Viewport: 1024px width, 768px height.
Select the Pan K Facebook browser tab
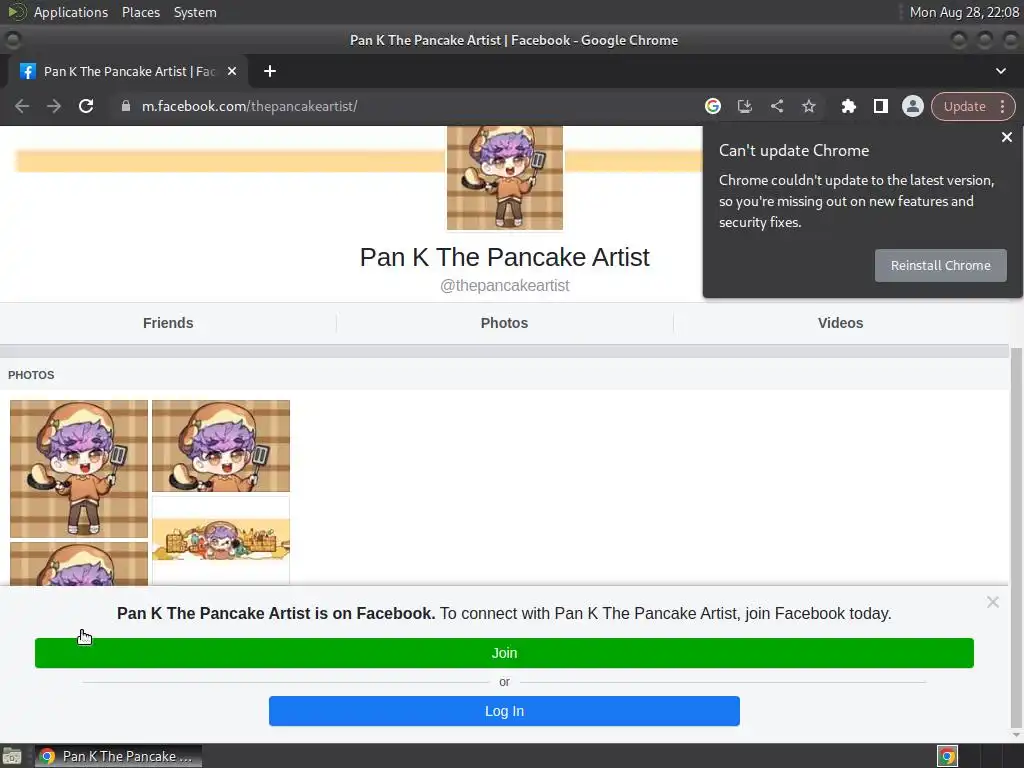tap(127, 71)
